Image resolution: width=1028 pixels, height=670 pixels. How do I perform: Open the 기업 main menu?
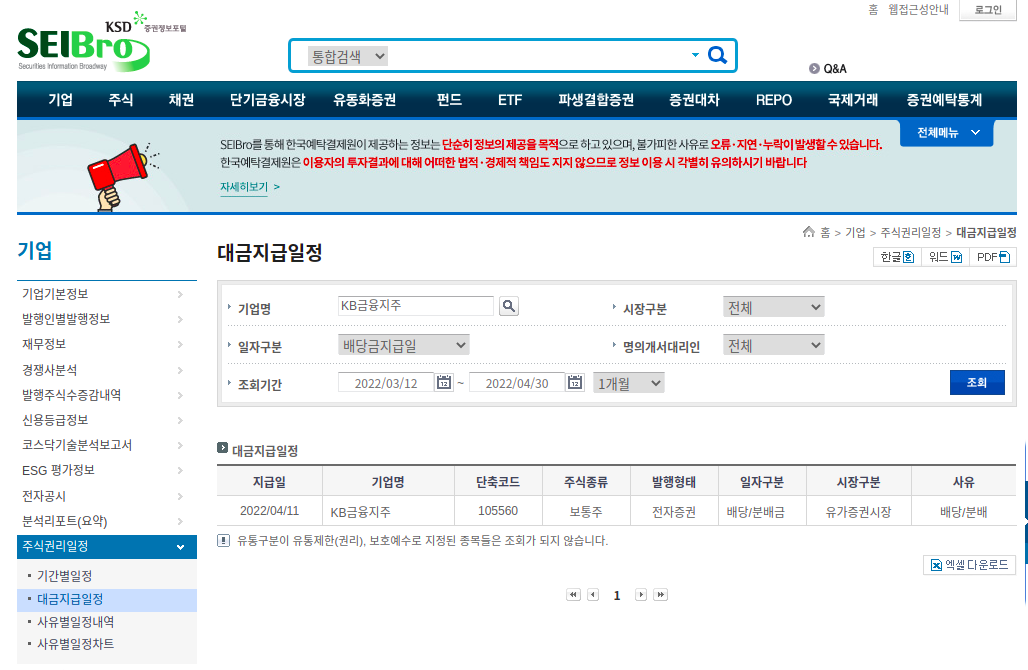[x=60, y=100]
